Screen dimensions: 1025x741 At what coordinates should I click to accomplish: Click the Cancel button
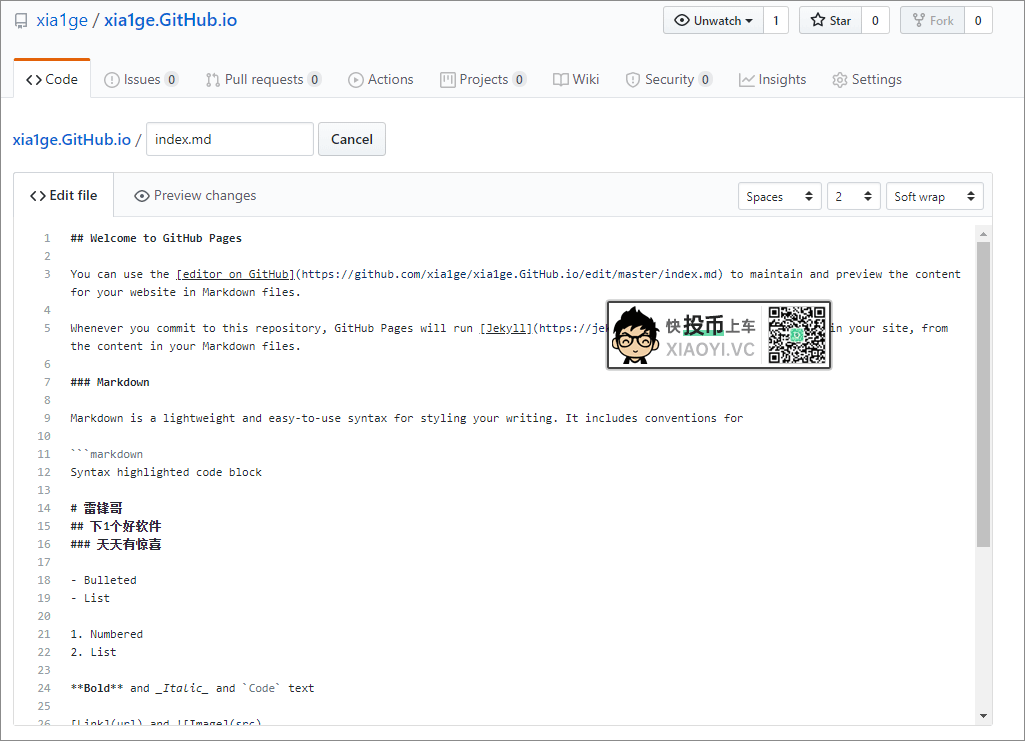click(x=351, y=139)
